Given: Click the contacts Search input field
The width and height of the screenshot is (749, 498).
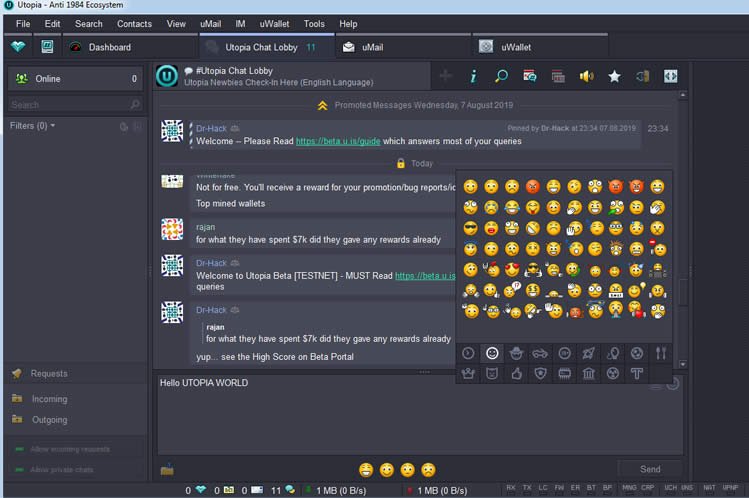Looking at the screenshot, I should (x=68, y=104).
